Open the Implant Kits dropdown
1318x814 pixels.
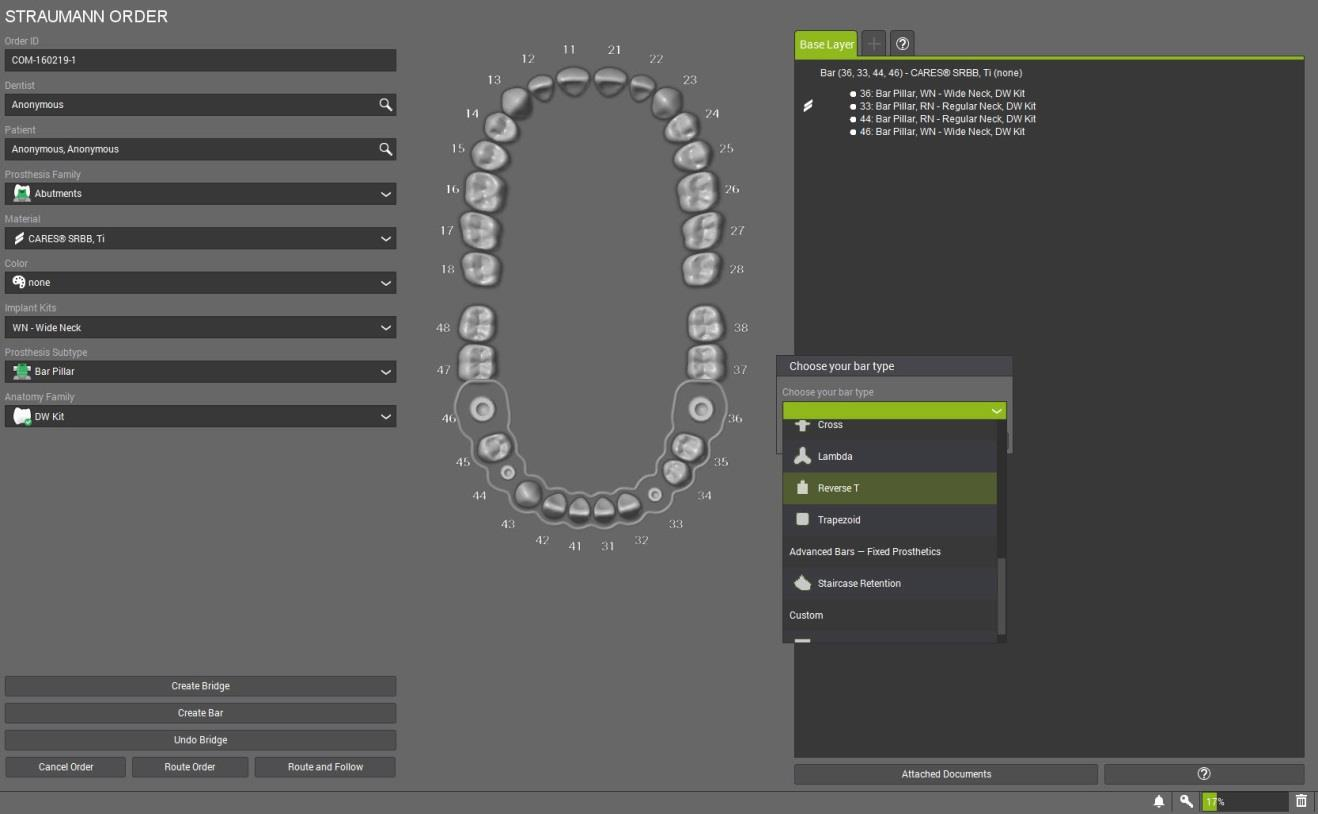pos(200,327)
